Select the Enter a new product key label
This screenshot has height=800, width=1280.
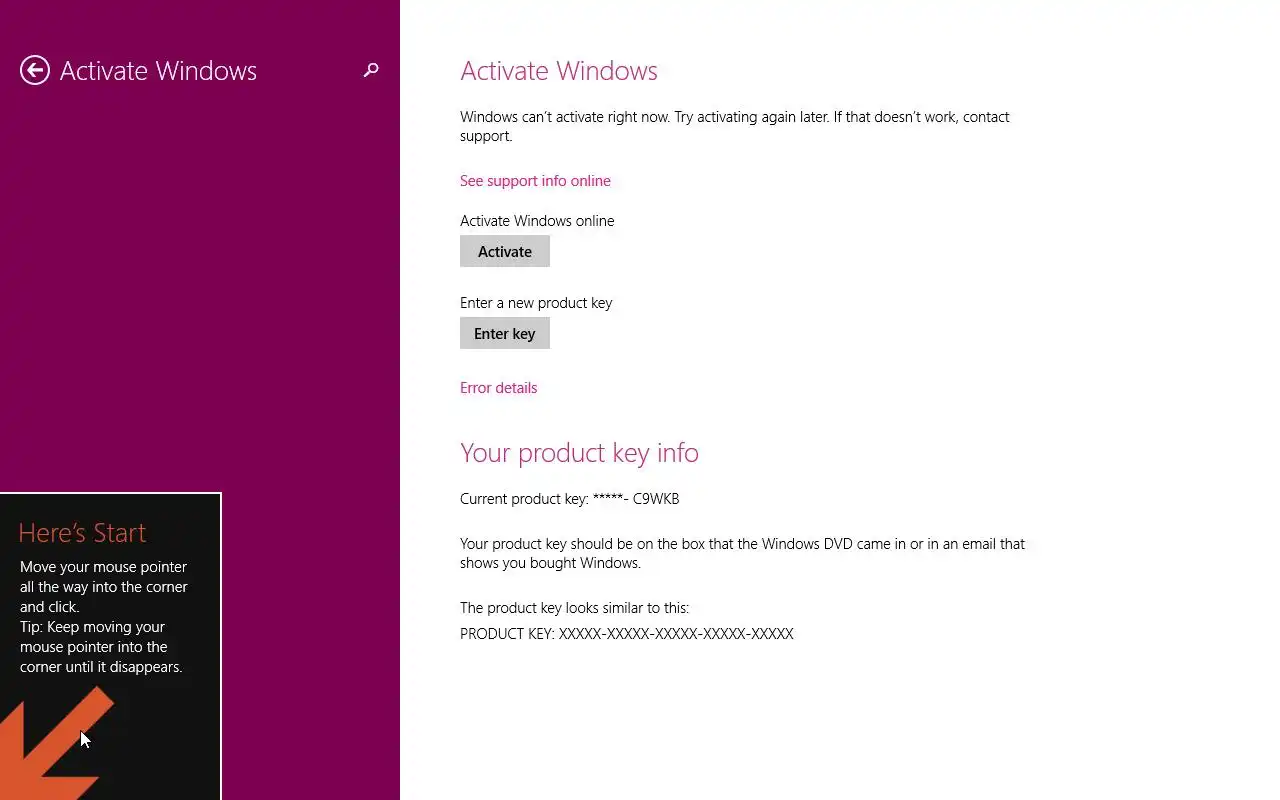point(536,303)
